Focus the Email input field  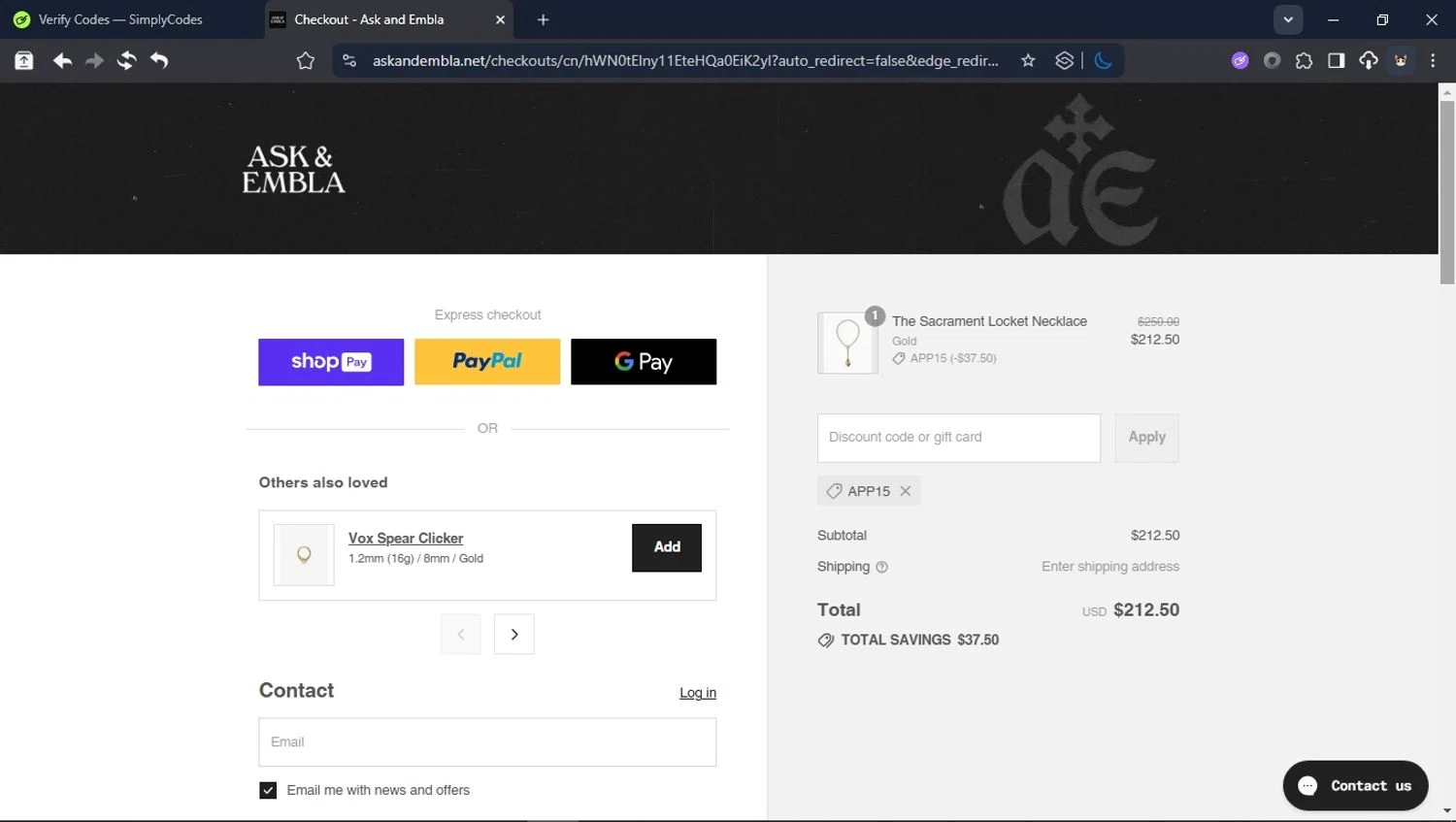coord(487,742)
